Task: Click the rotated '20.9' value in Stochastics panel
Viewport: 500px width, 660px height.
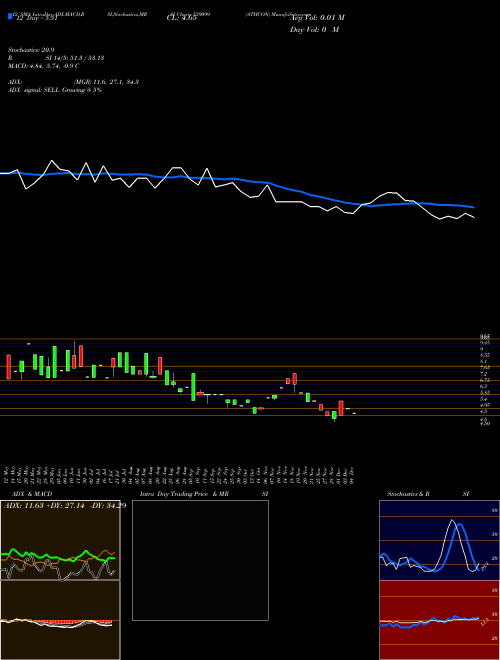Action: pos(484,566)
